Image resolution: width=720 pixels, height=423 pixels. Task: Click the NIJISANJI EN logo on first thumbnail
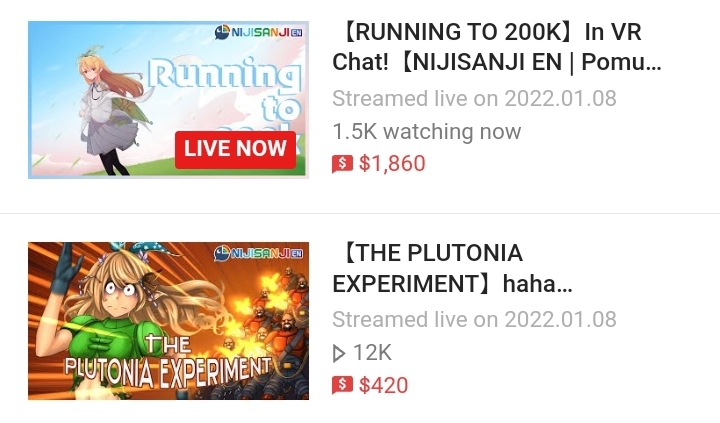click(x=259, y=32)
